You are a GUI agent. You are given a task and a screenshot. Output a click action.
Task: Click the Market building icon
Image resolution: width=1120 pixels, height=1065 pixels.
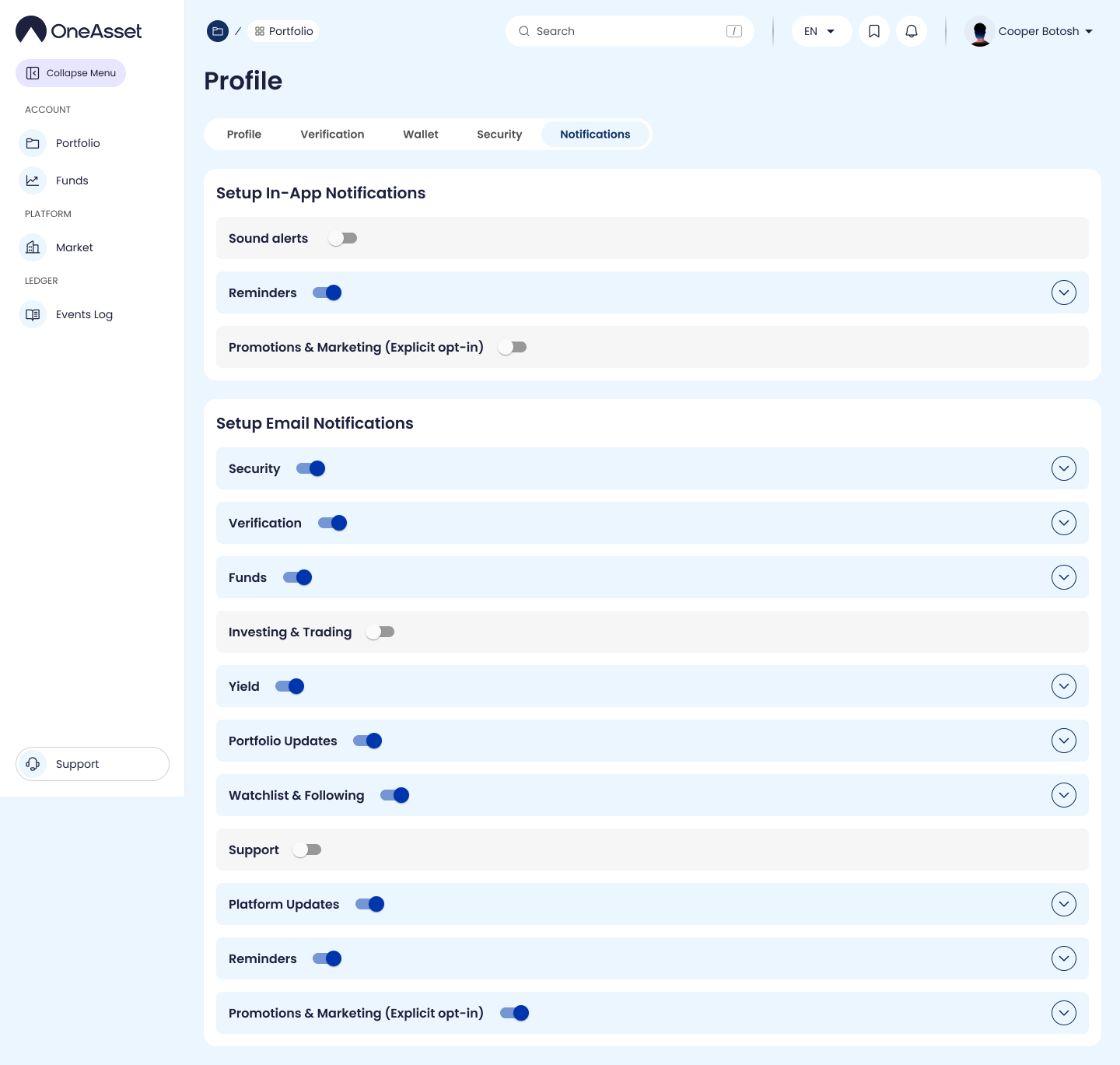[x=33, y=247]
